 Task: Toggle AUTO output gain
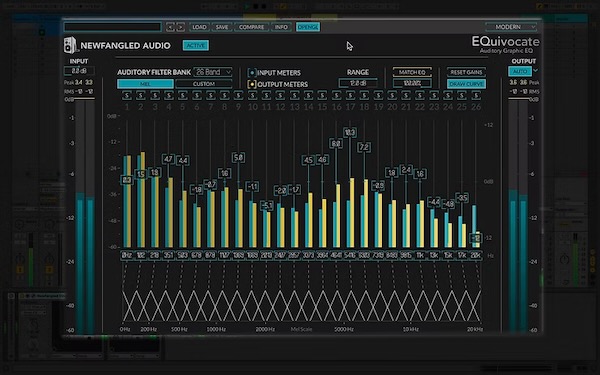[520, 71]
